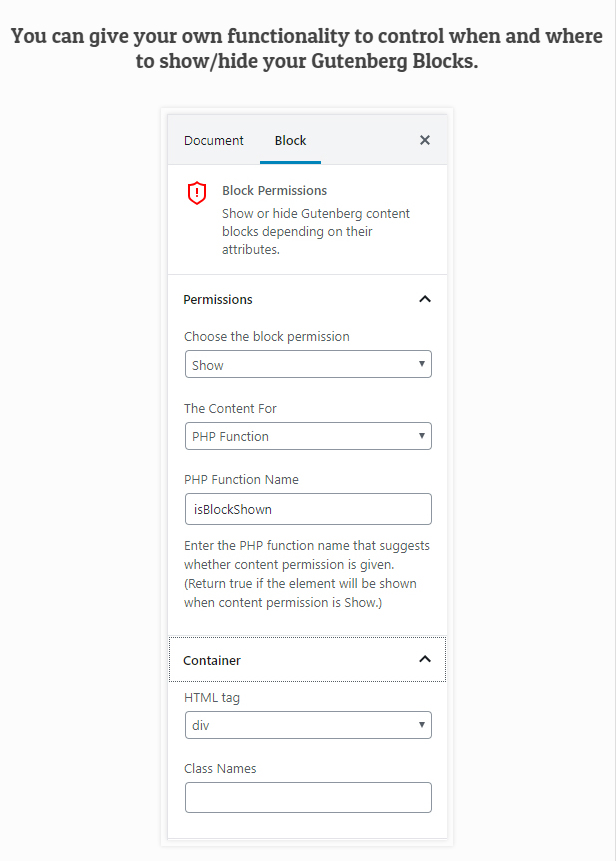
Task: Click the 'Choose the block permission' label
Action: click(267, 336)
